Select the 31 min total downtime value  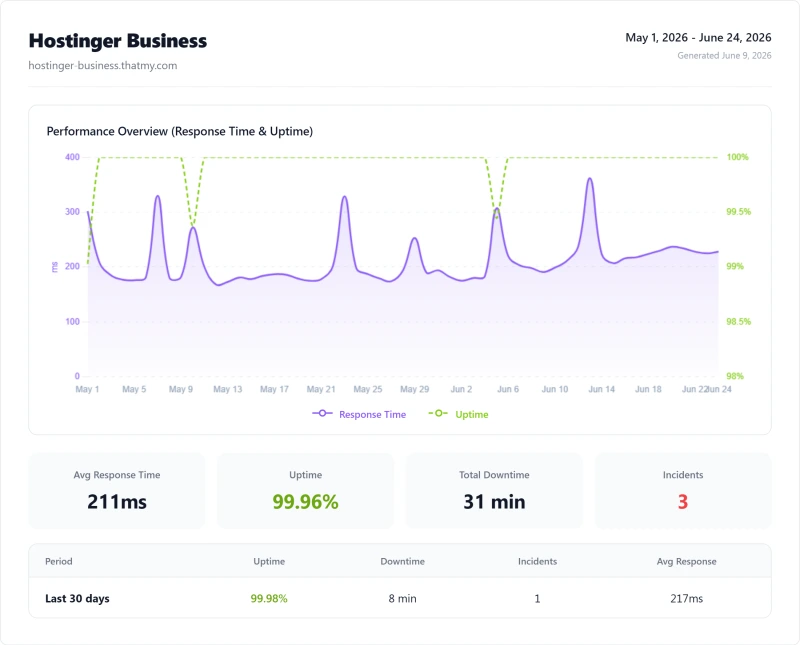pos(494,502)
